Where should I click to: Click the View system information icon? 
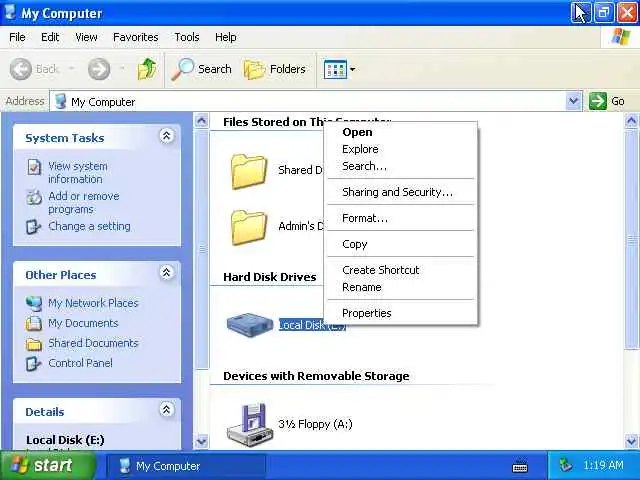click(x=34, y=167)
